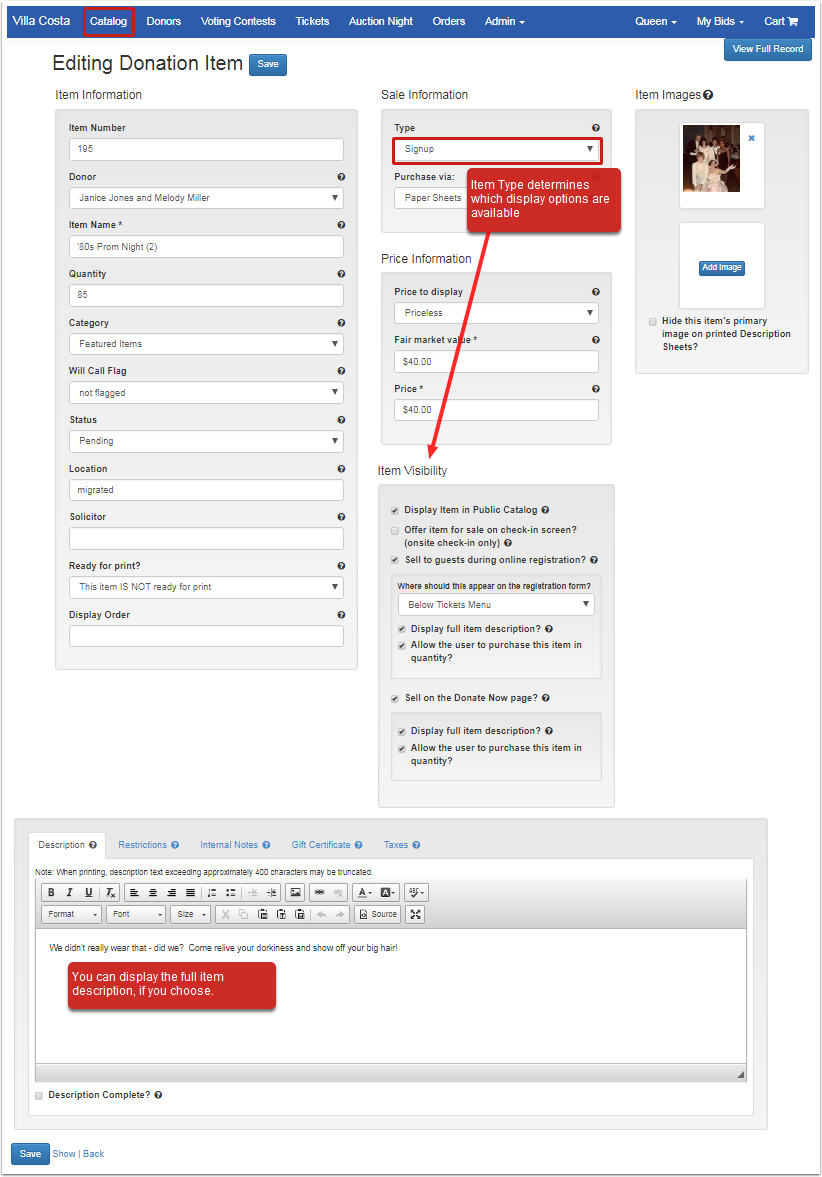
Task: Open Voting Contests in navigation bar
Action: (238, 22)
